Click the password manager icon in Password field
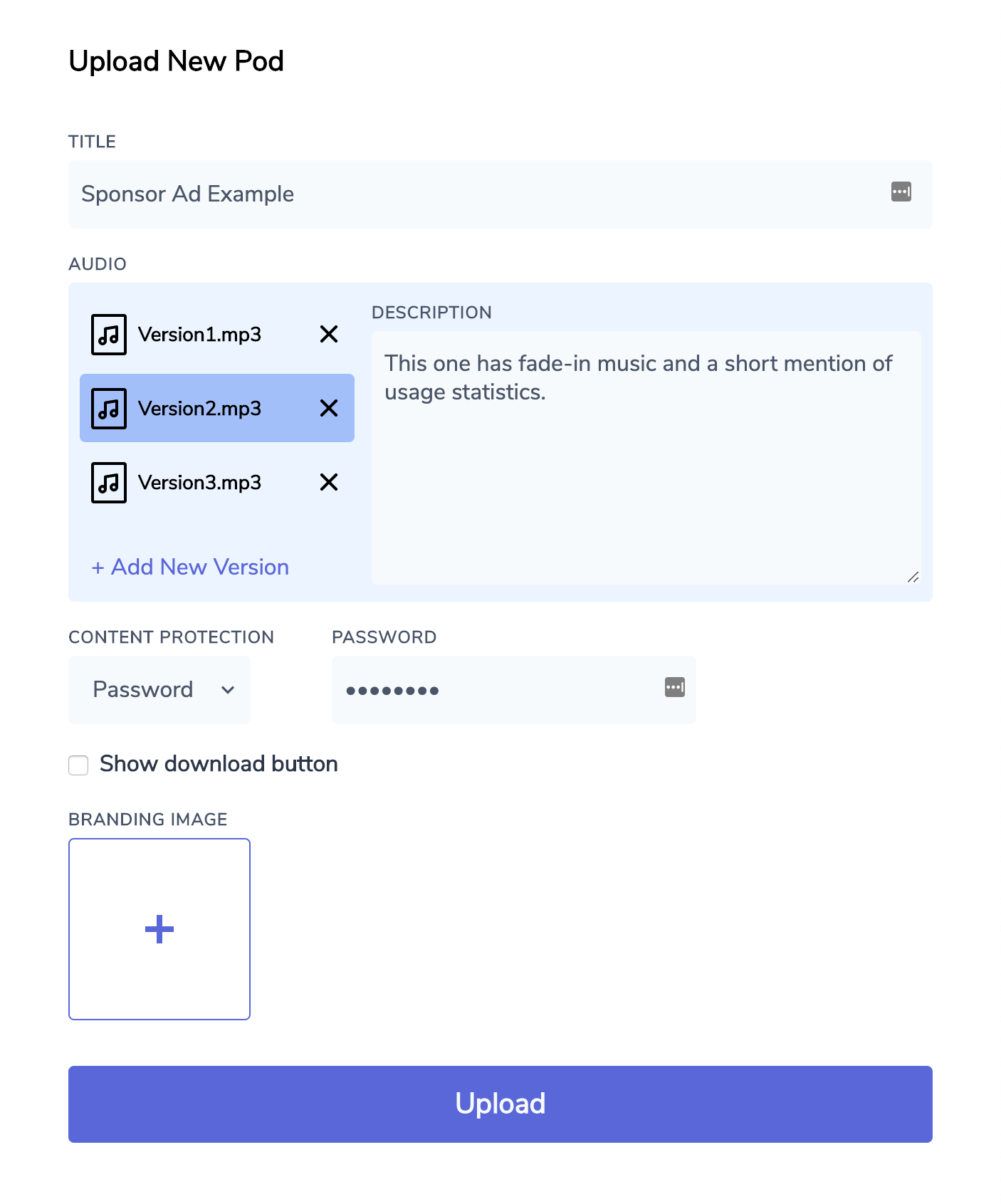This screenshot has width=1001, height=1204. (x=674, y=688)
